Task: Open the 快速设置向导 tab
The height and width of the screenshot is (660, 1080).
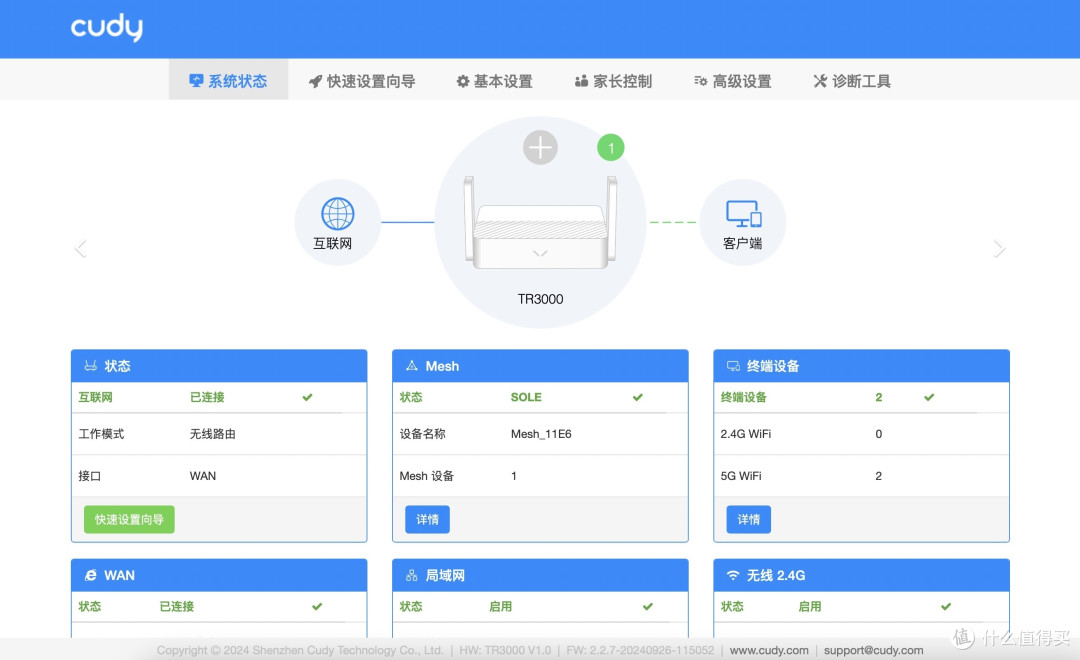Action: pos(362,81)
